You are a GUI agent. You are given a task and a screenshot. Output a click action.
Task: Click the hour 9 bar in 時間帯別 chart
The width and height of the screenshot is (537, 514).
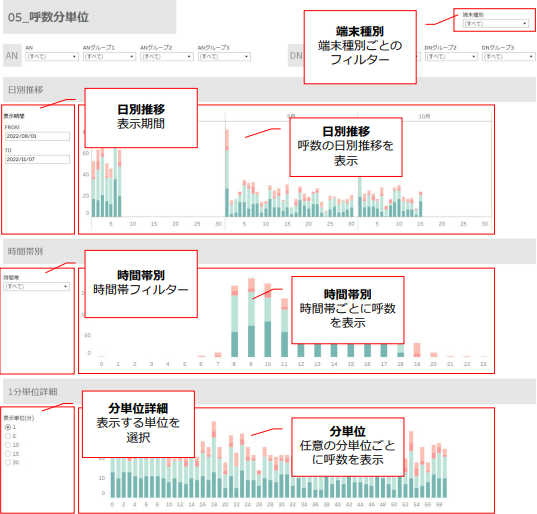coord(251,318)
